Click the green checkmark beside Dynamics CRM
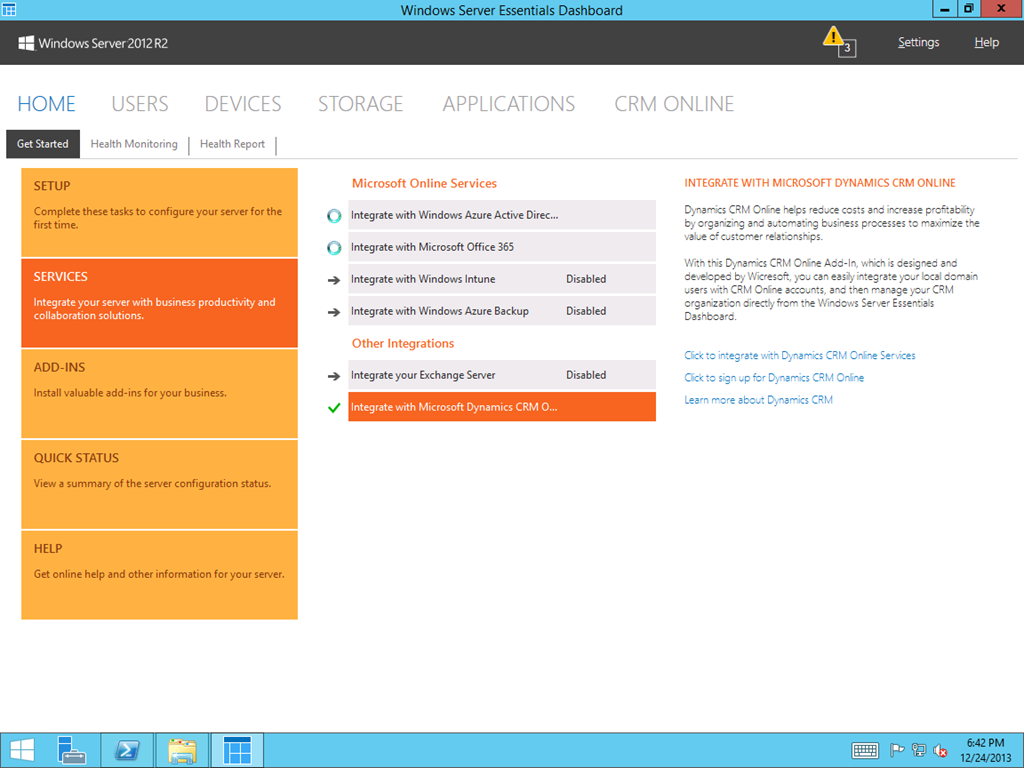 334,407
